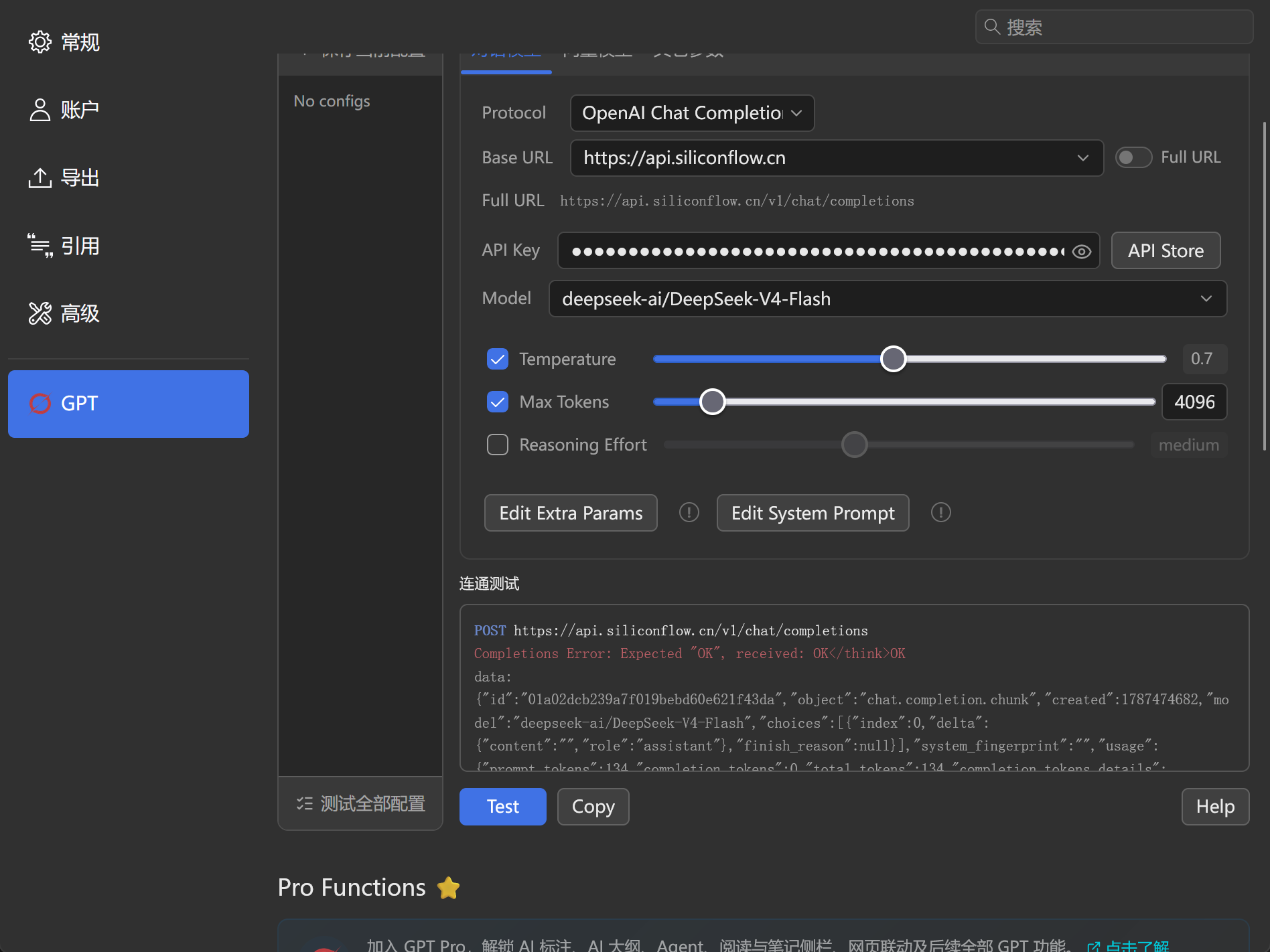Click the Pro Functions heading

(352, 888)
